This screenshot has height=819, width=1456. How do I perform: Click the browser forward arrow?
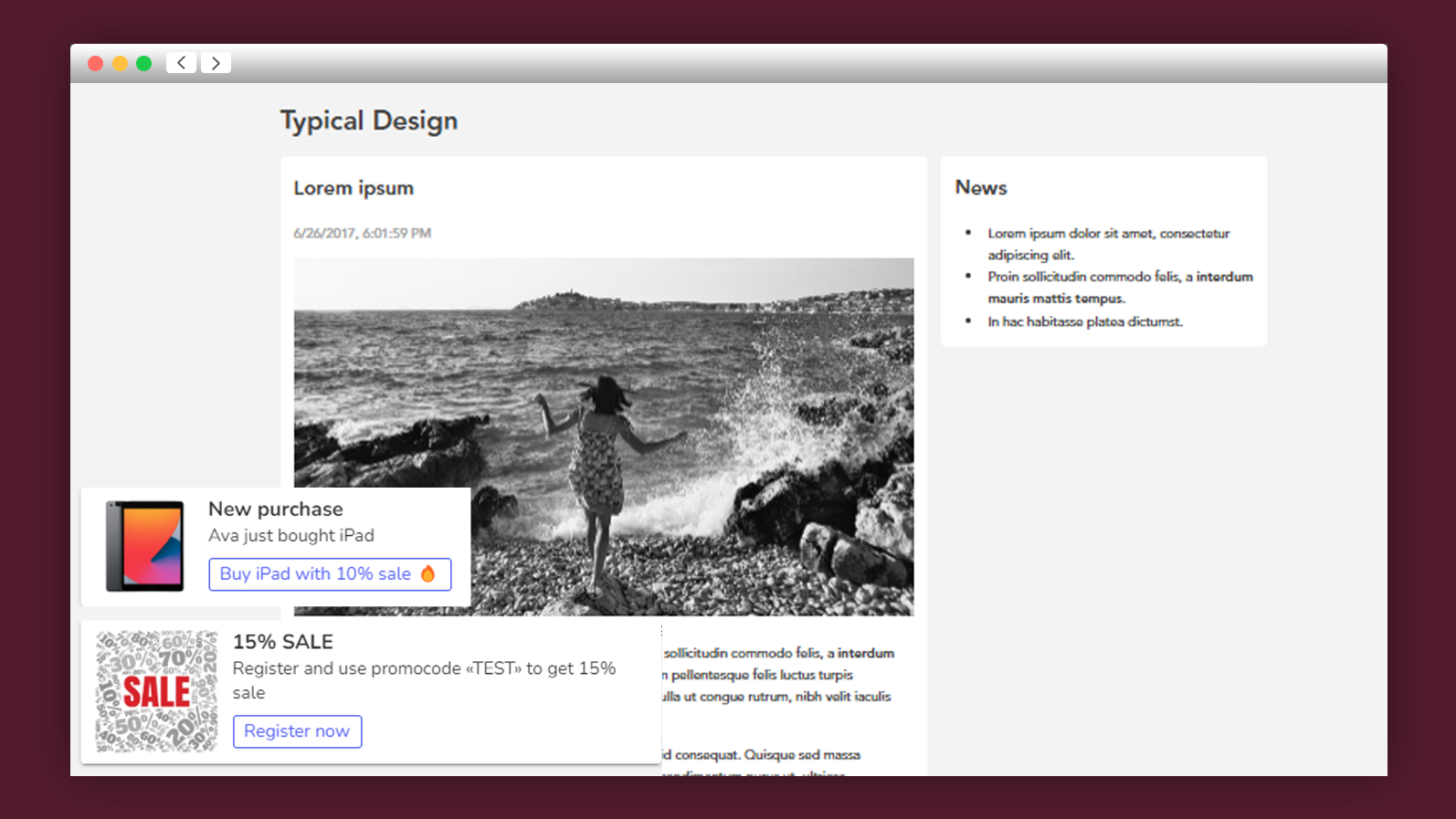(216, 63)
